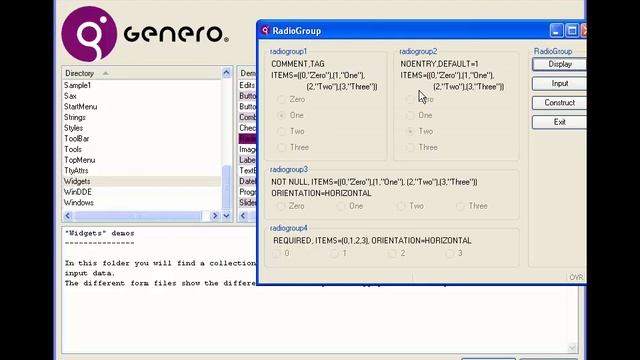This screenshot has height=360, width=640.
Task: Select the Two radio in radiogroup2
Action: tap(410, 131)
